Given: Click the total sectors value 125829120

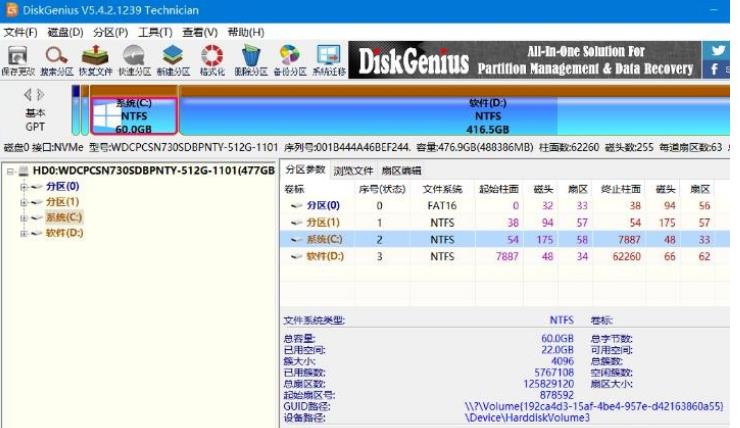Looking at the screenshot, I should [548, 384].
